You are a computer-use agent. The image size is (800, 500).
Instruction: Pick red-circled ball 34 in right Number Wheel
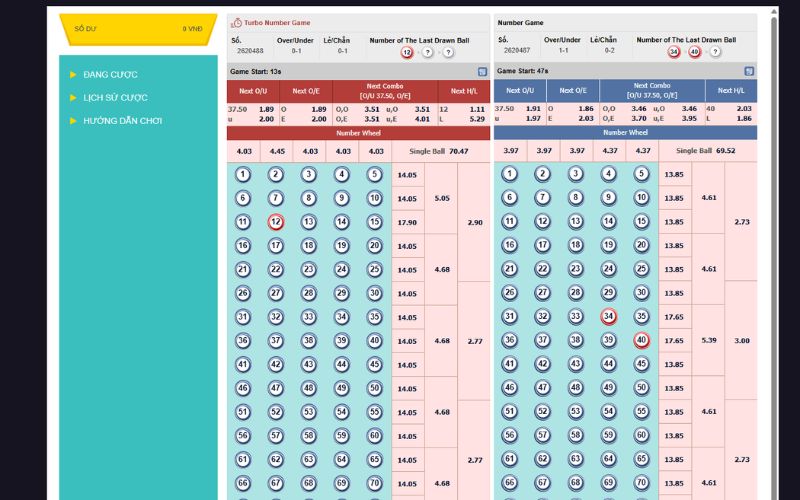pos(608,317)
